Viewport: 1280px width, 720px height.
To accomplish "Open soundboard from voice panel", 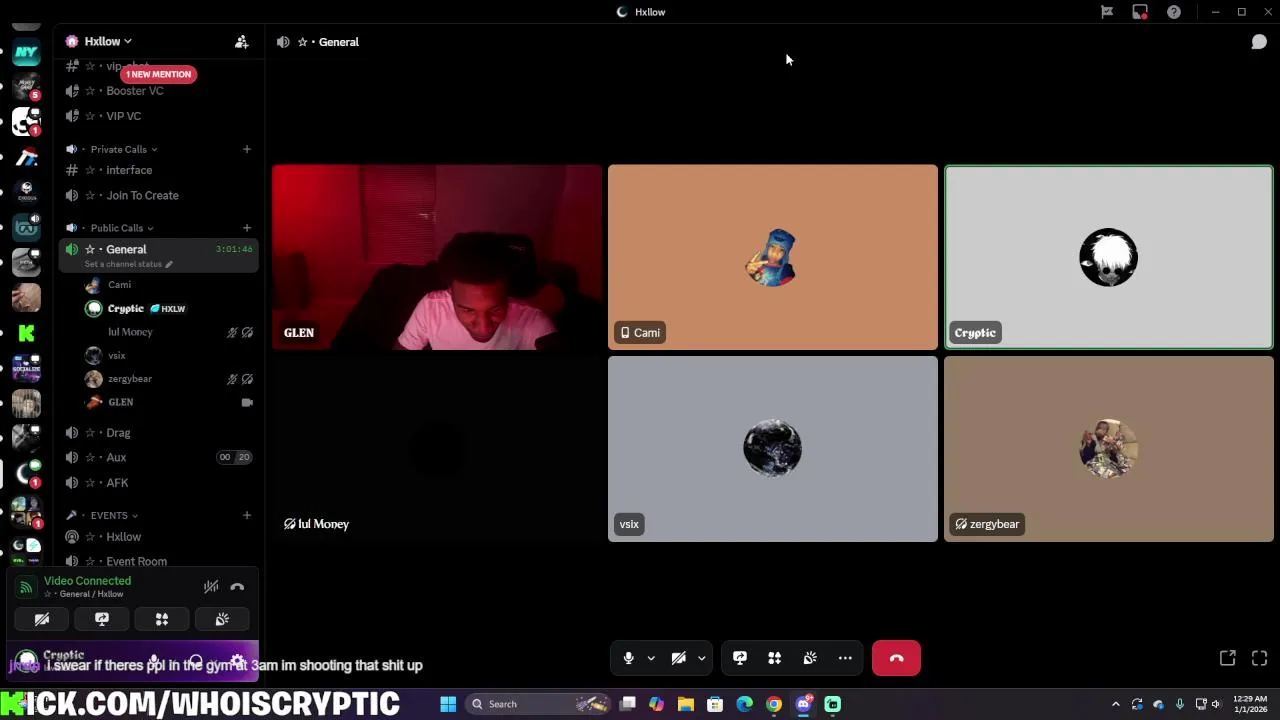I will 222,620.
